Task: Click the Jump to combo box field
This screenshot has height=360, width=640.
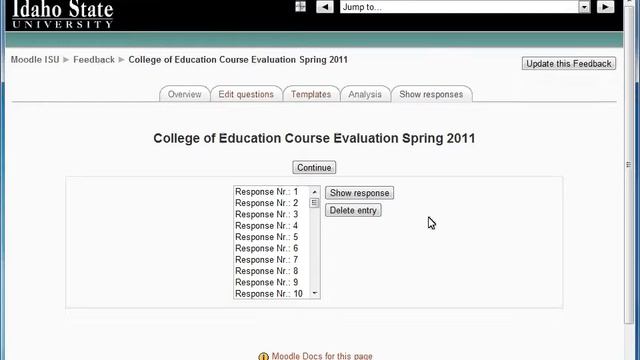Action: (x=465, y=7)
